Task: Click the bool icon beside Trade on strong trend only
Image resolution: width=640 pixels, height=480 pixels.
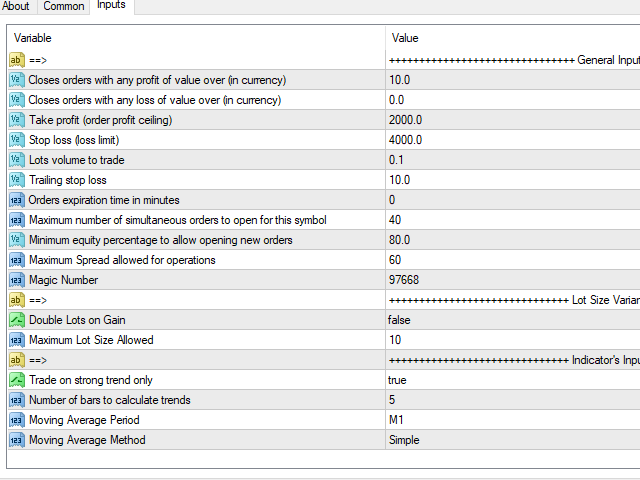Action: (x=17, y=380)
